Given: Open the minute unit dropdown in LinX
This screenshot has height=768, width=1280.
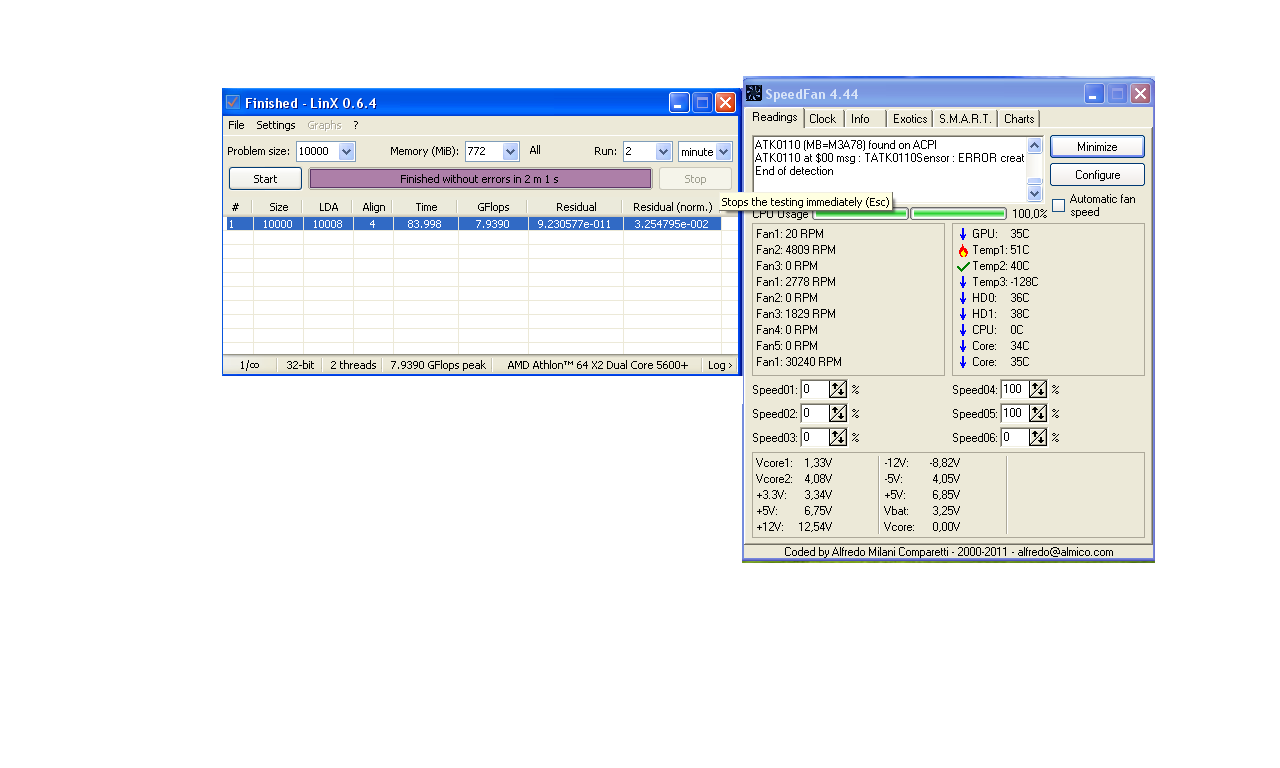Looking at the screenshot, I should click(724, 152).
